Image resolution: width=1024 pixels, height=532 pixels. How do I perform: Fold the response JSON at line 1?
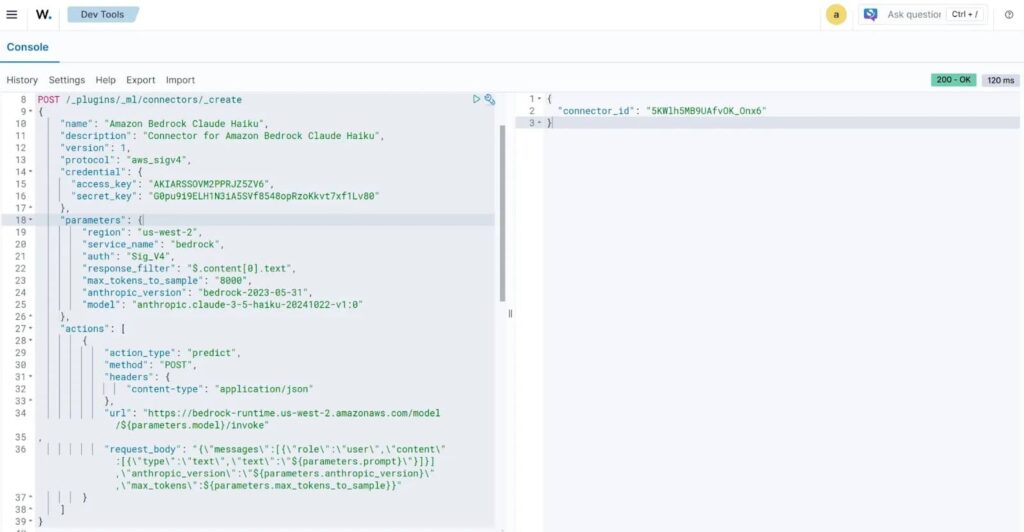(538, 99)
